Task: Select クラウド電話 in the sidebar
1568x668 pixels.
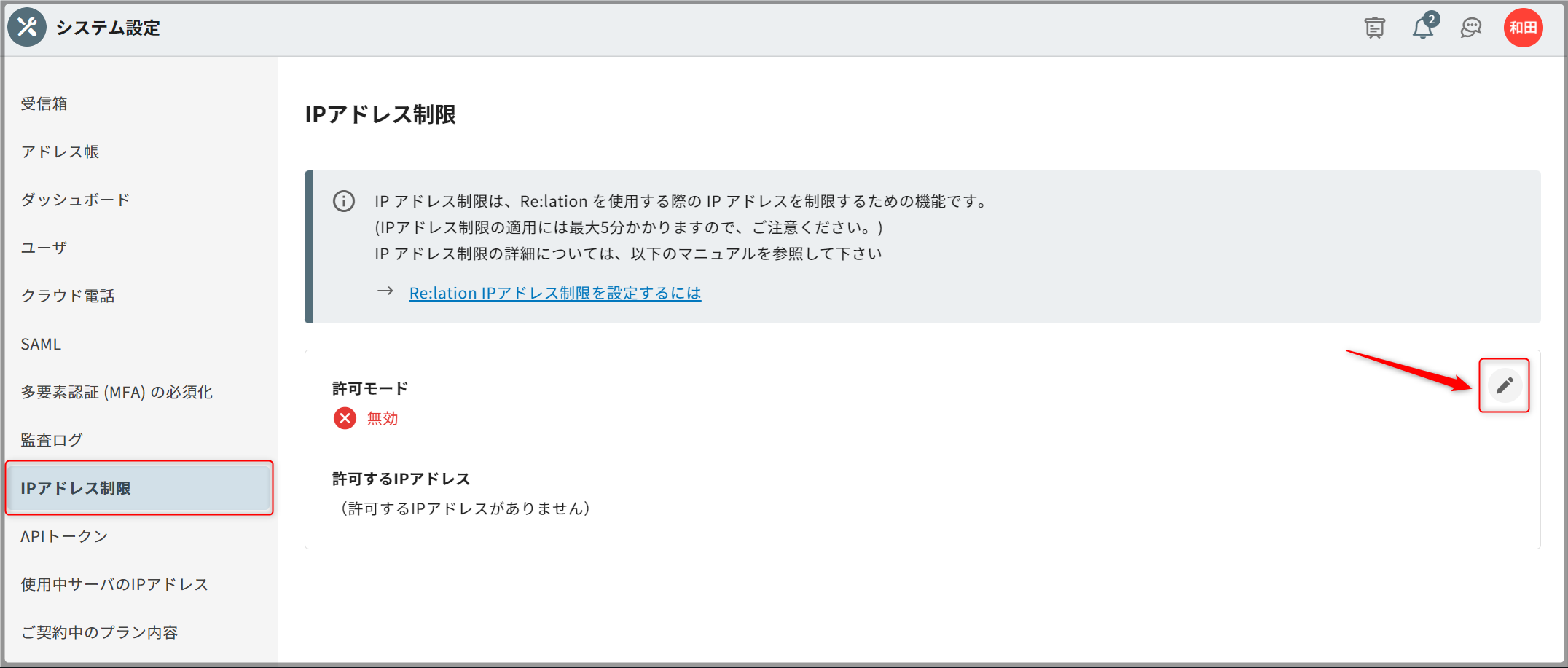Action: click(68, 296)
